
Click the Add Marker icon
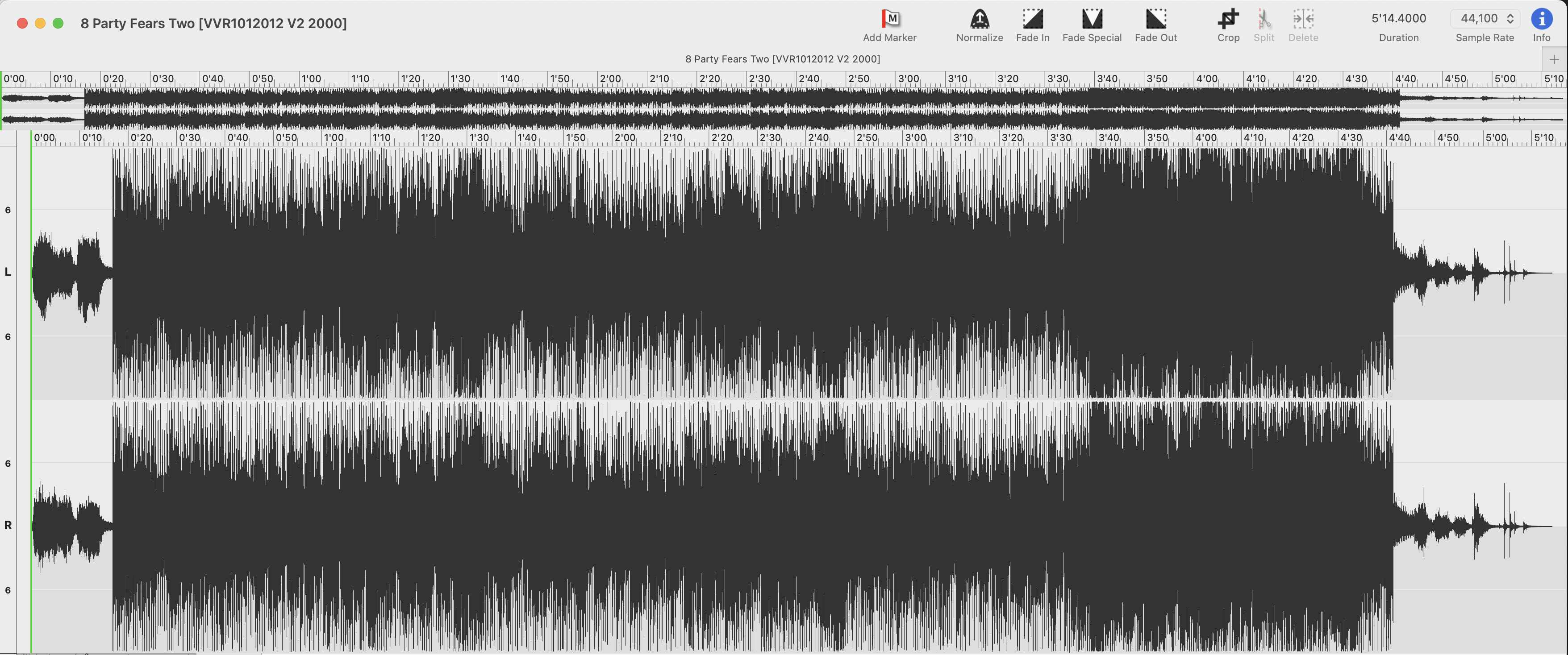(890, 18)
